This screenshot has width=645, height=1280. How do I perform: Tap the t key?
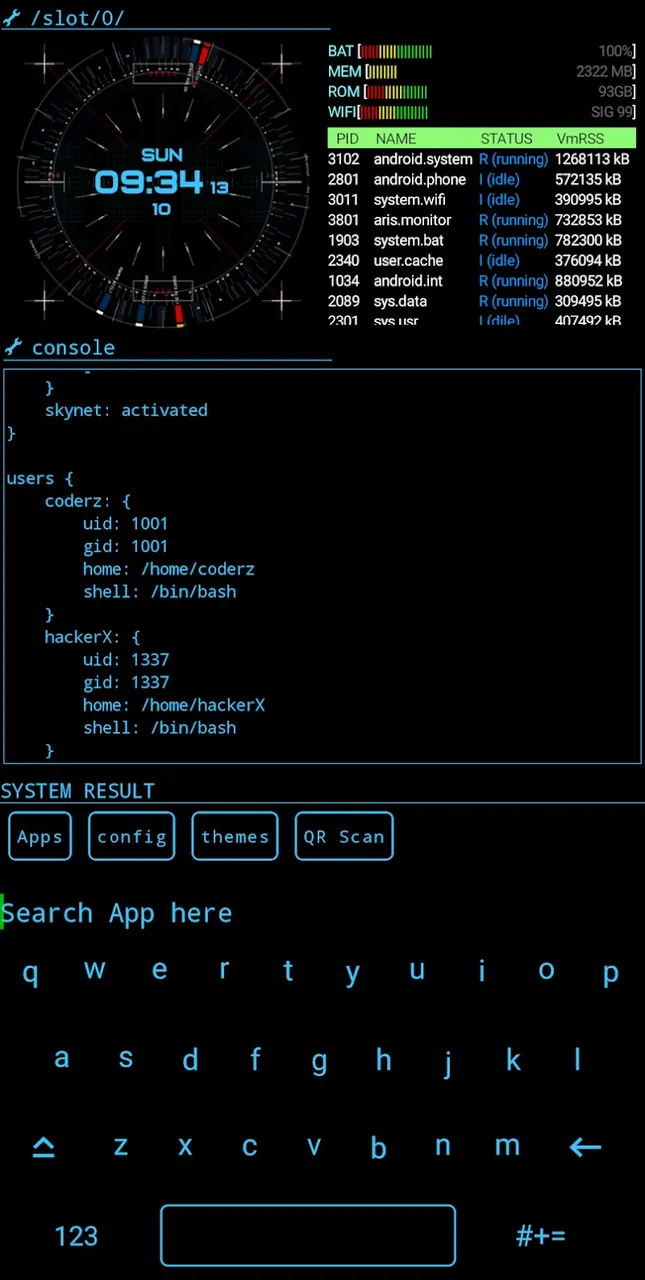288,969
